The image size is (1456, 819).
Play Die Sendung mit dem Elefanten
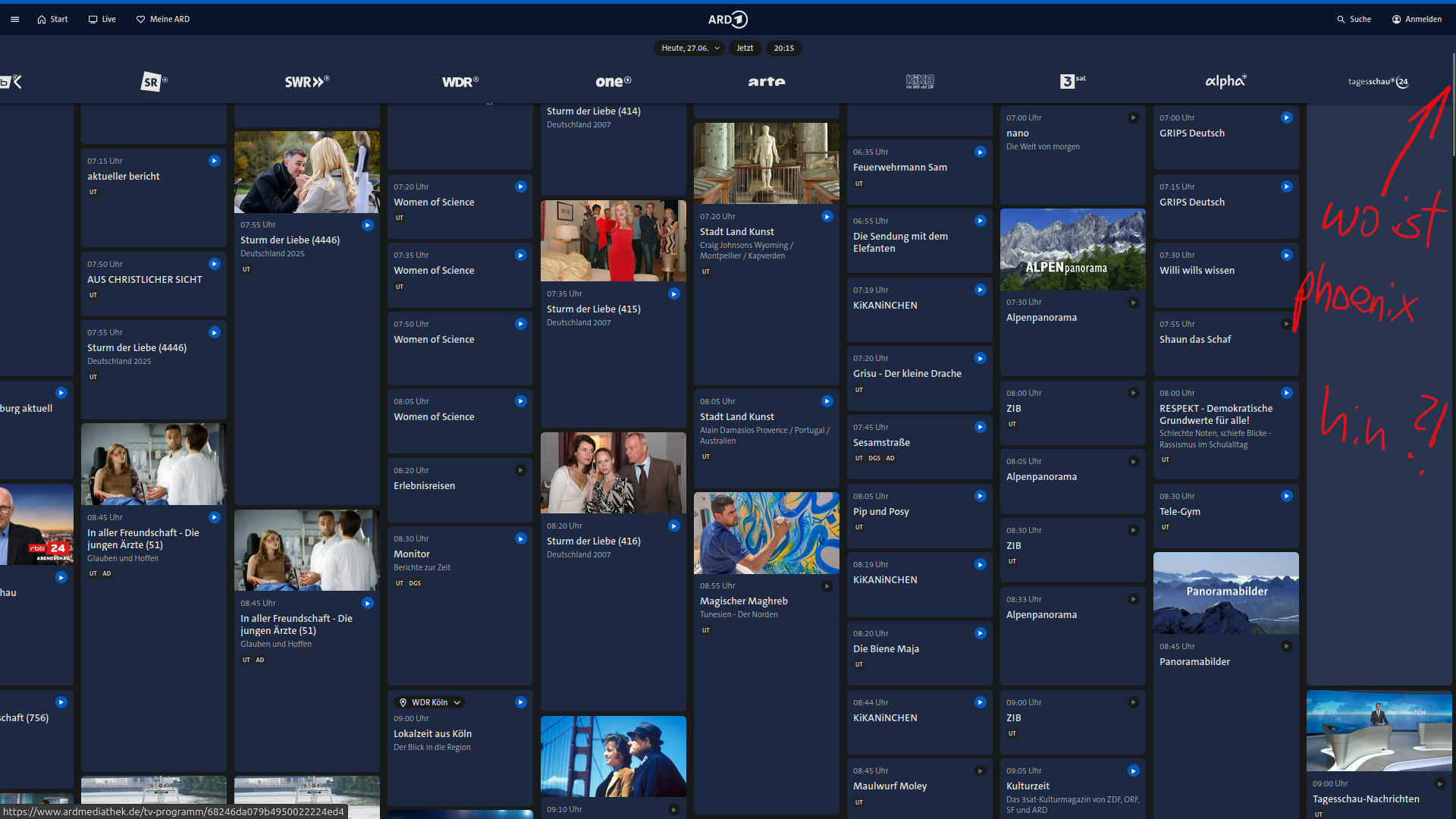click(981, 221)
